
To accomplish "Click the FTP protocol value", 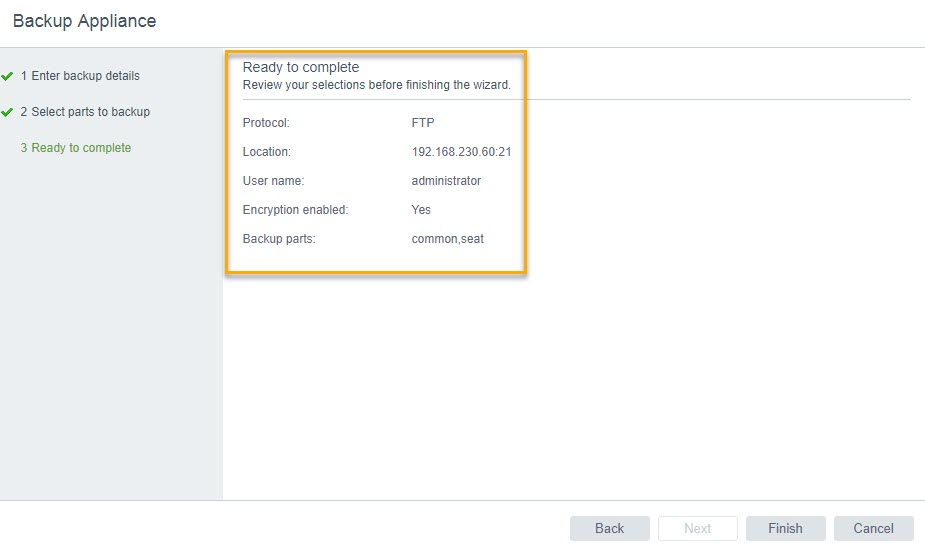I will click(x=422, y=123).
